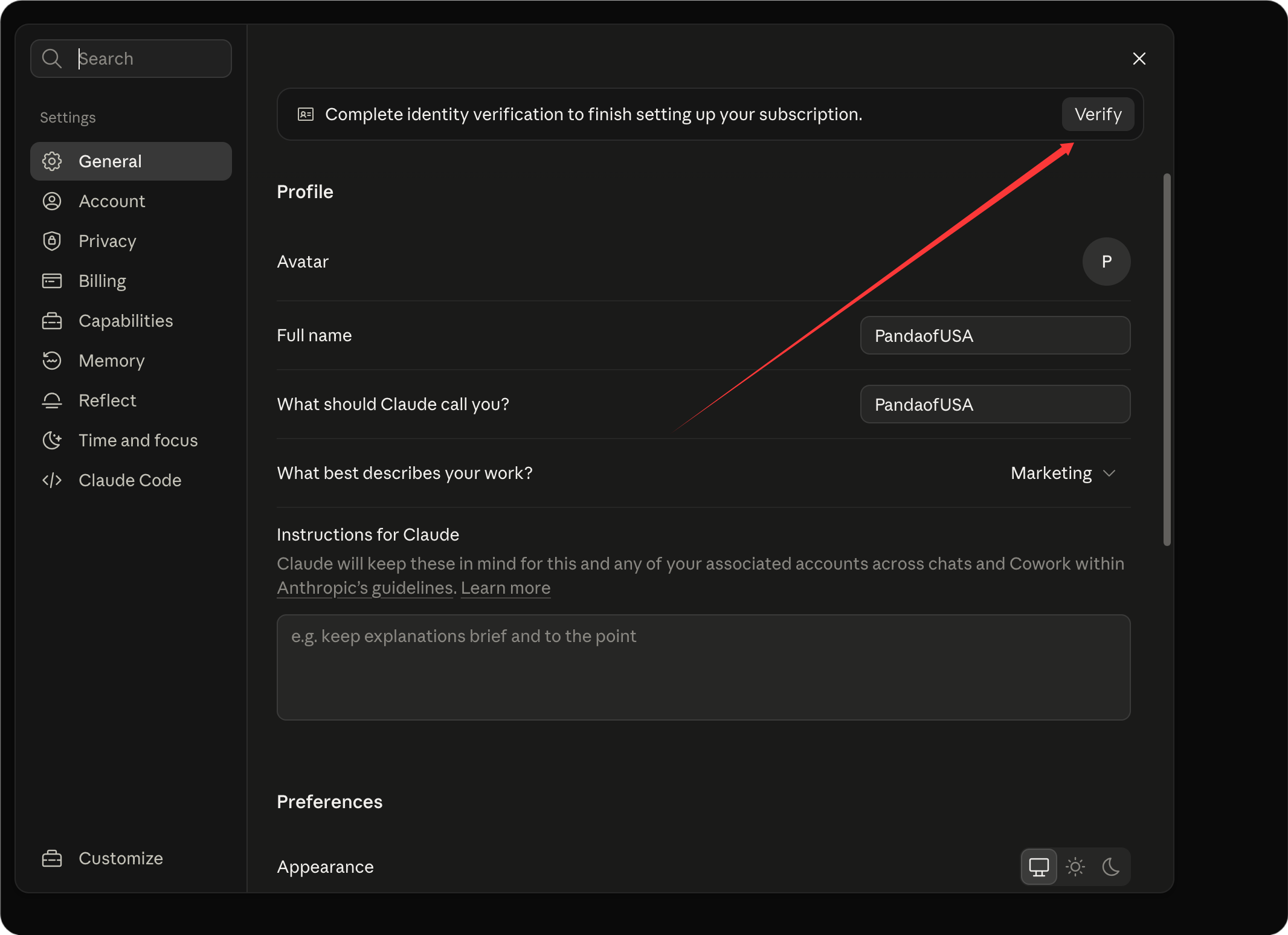Click the Verify button in the identity banner

pyautogui.click(x=1098, y=114)
